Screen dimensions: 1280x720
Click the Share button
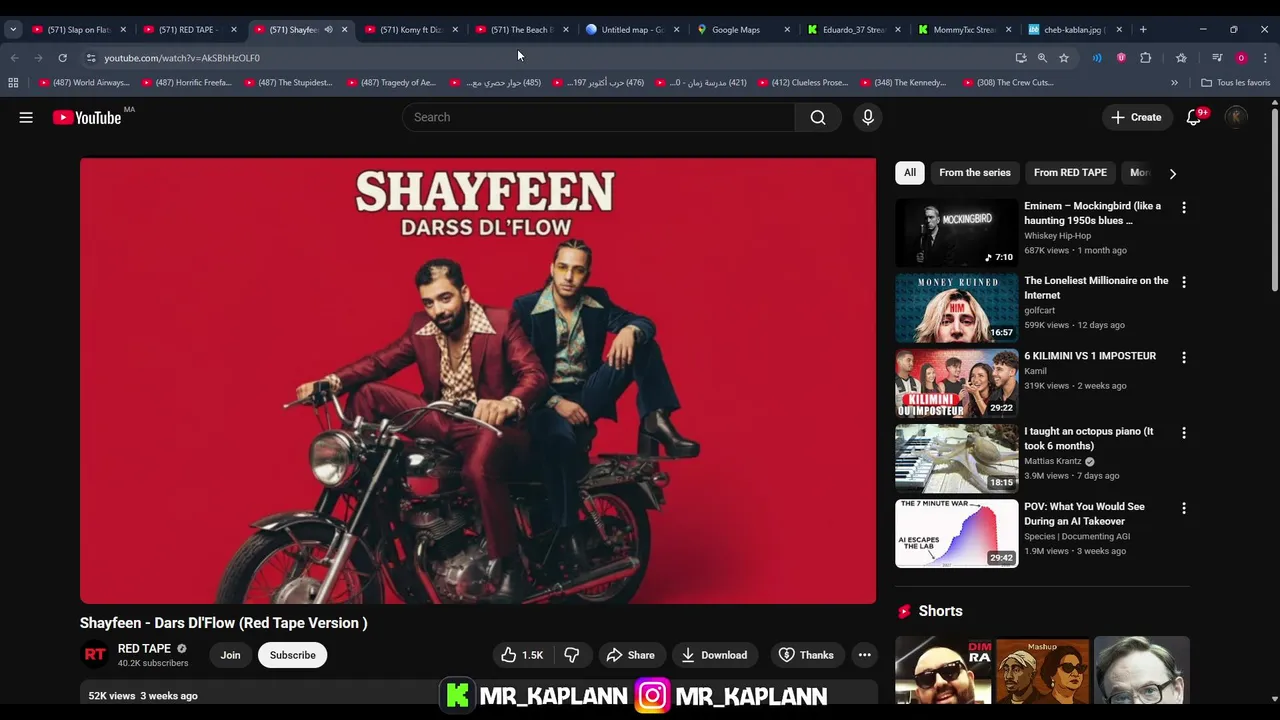[x=630, y=655]
